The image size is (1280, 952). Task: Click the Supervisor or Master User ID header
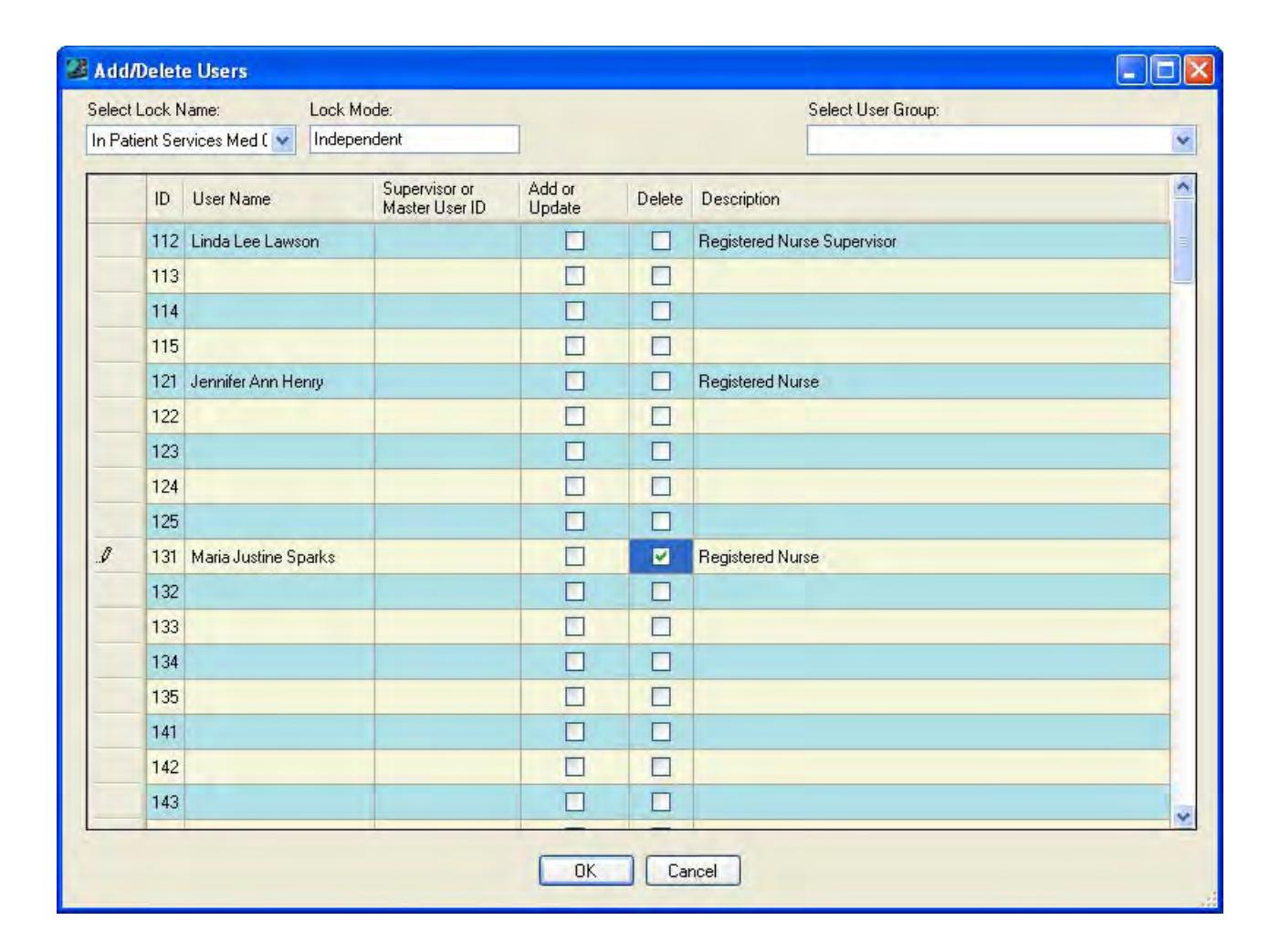pos(447,199)
